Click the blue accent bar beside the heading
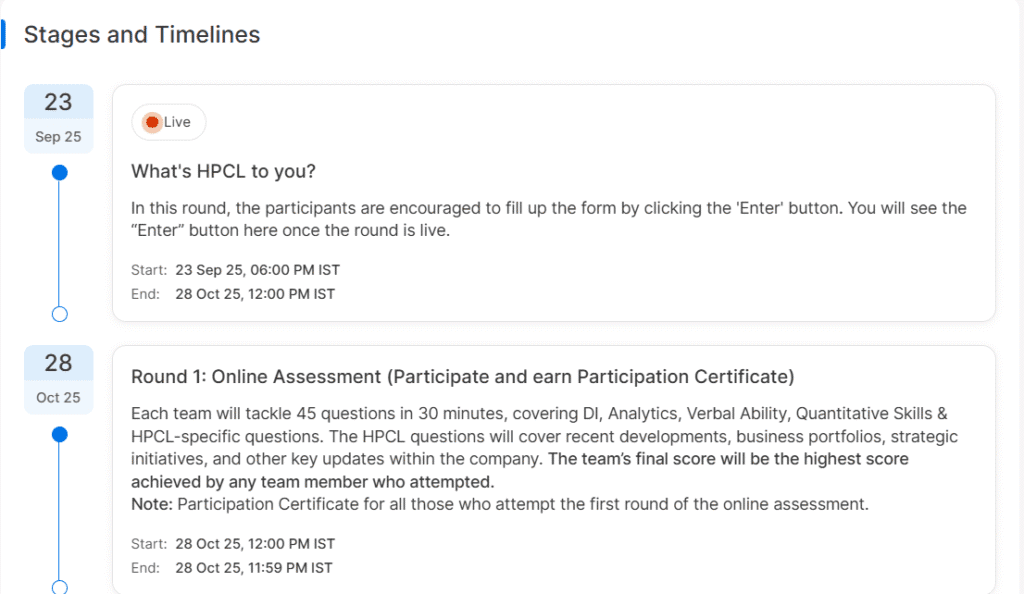This screenshot has width=1024, height=594. tap(3, 34)
